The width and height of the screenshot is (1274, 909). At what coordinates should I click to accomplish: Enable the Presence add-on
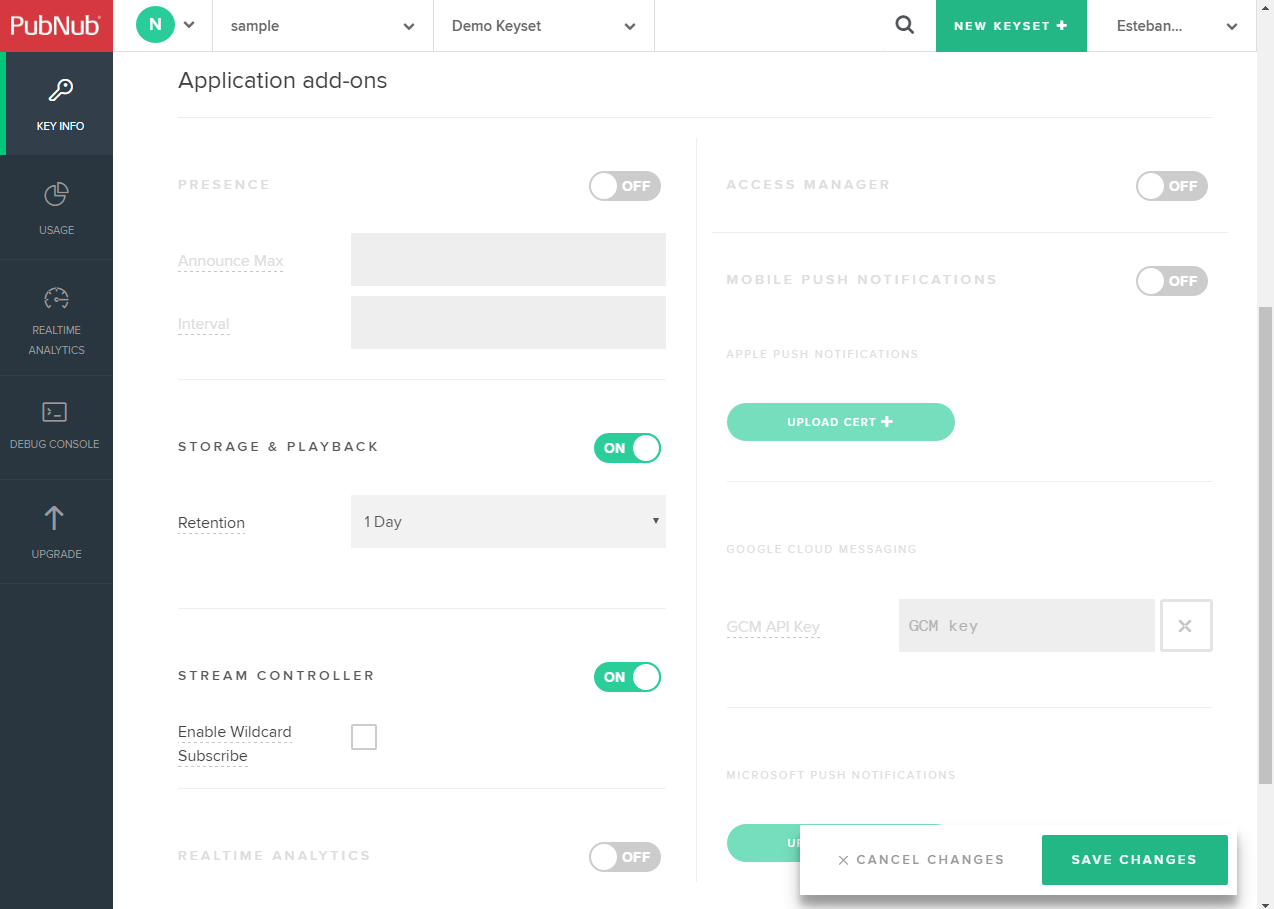click(x=624, y=186)
